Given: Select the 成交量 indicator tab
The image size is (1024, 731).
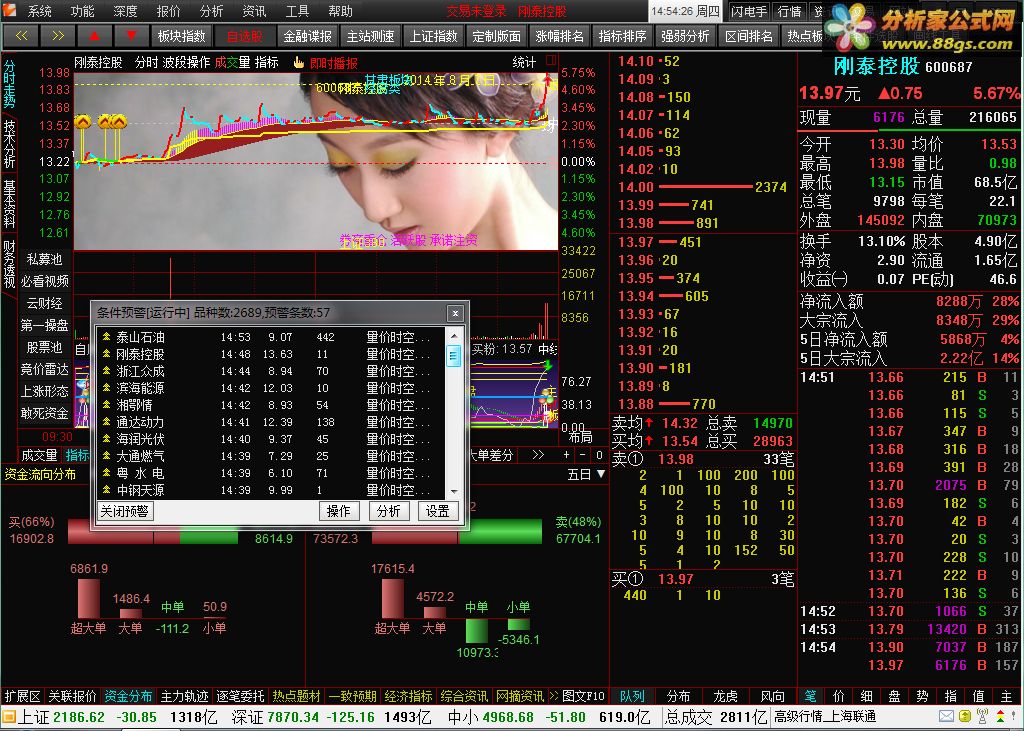Looking at the screenshot, I should click(39, 455).
